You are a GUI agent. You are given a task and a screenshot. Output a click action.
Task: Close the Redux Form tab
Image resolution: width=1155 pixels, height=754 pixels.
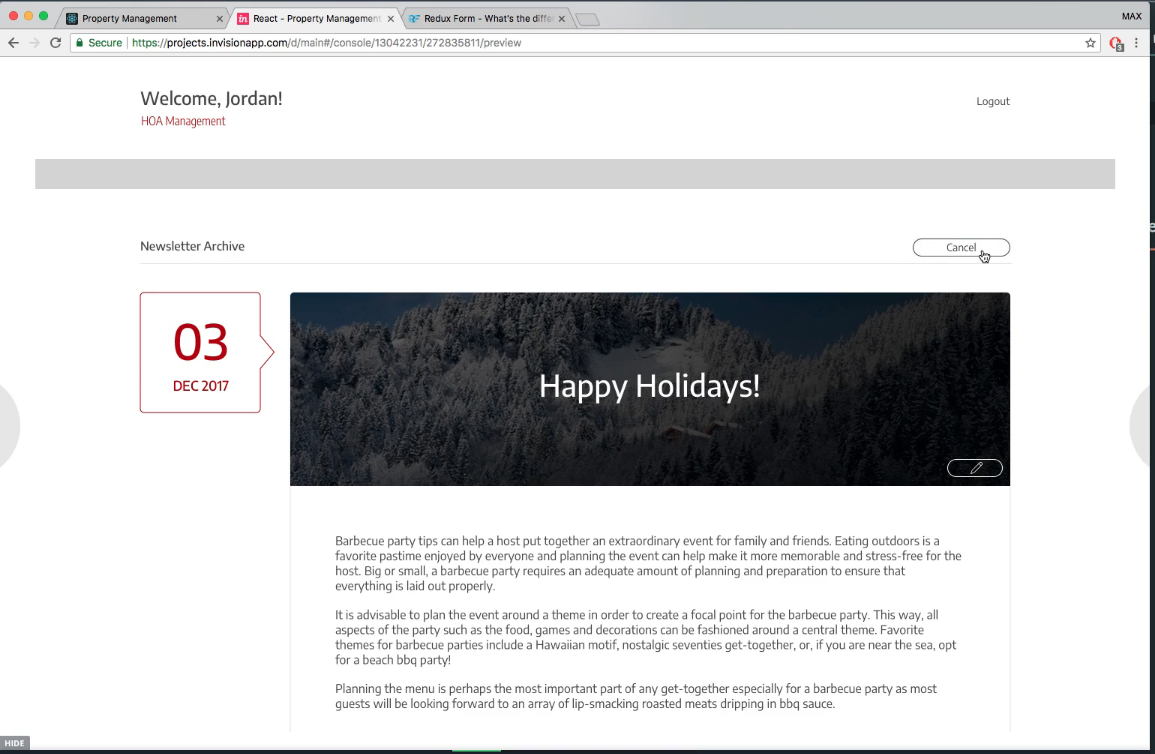coord(562,19)
